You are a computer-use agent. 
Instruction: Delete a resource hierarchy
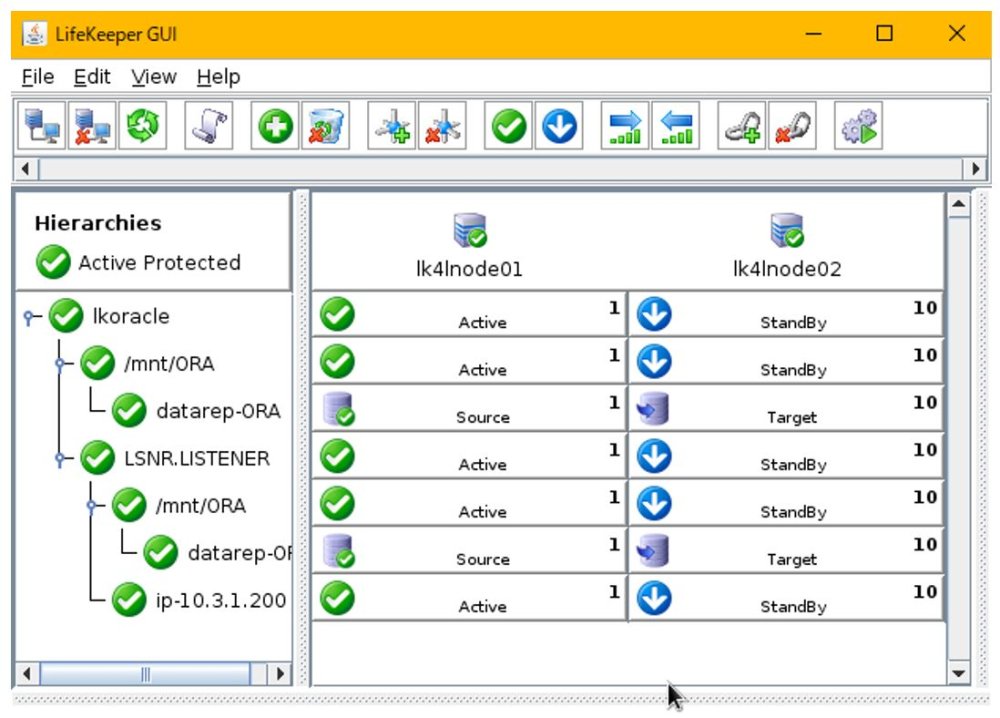point(325,125)
